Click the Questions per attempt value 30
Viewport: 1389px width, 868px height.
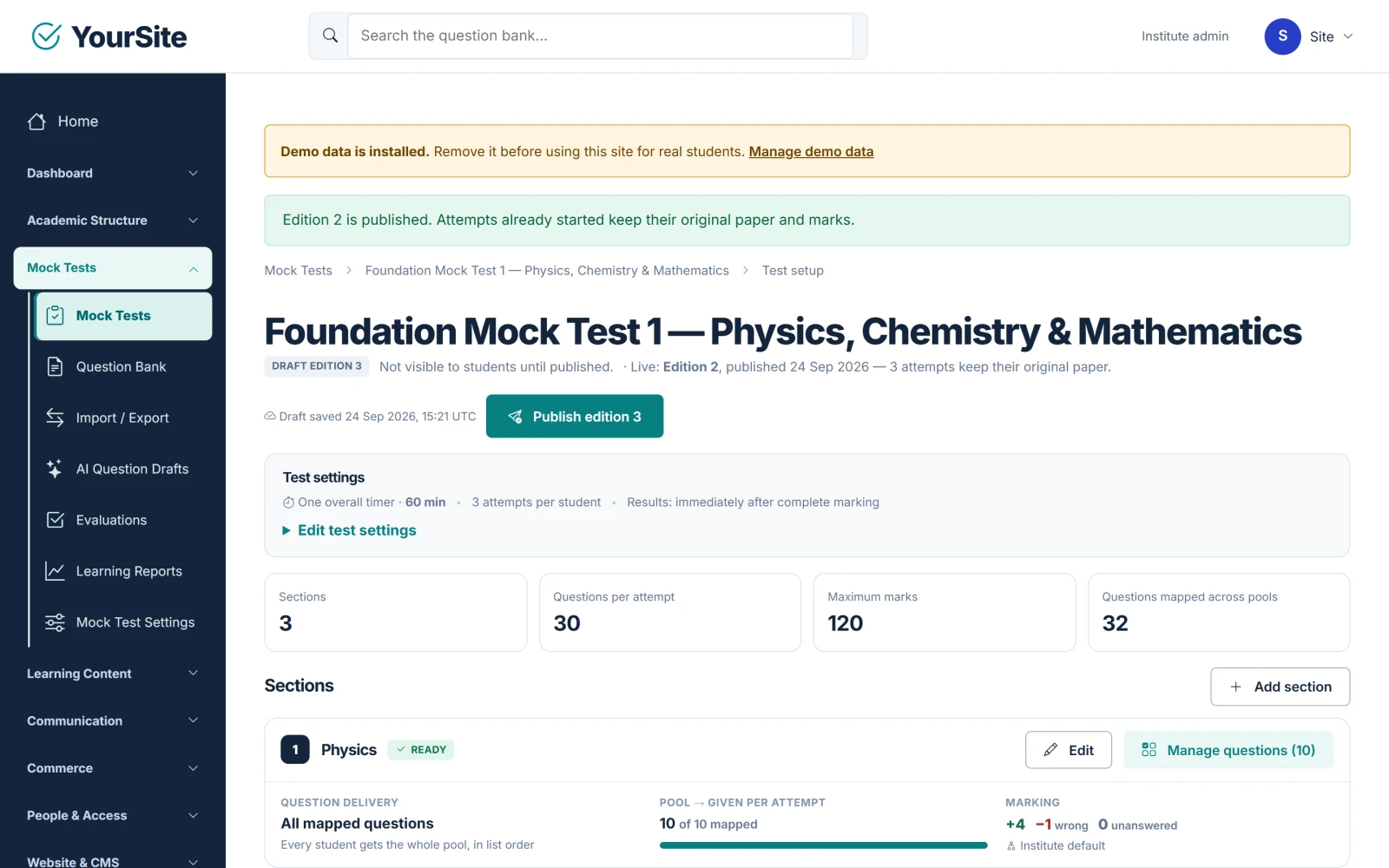pyautogui.click(x=567, y=623)
